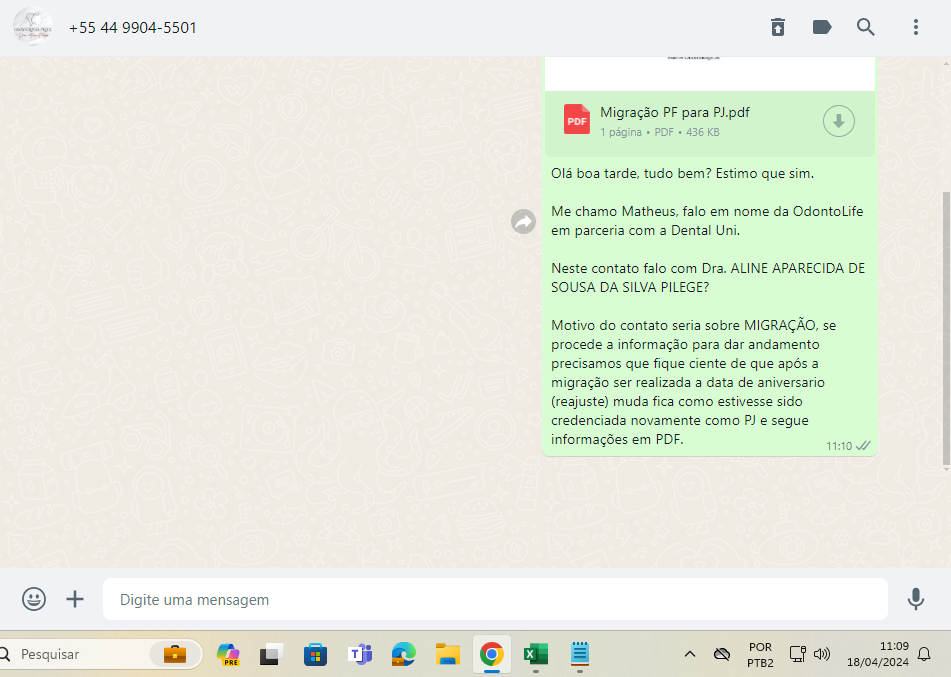Open Microsoft Edge from taskbar
The image size is (951, 677).
point(403,654)
